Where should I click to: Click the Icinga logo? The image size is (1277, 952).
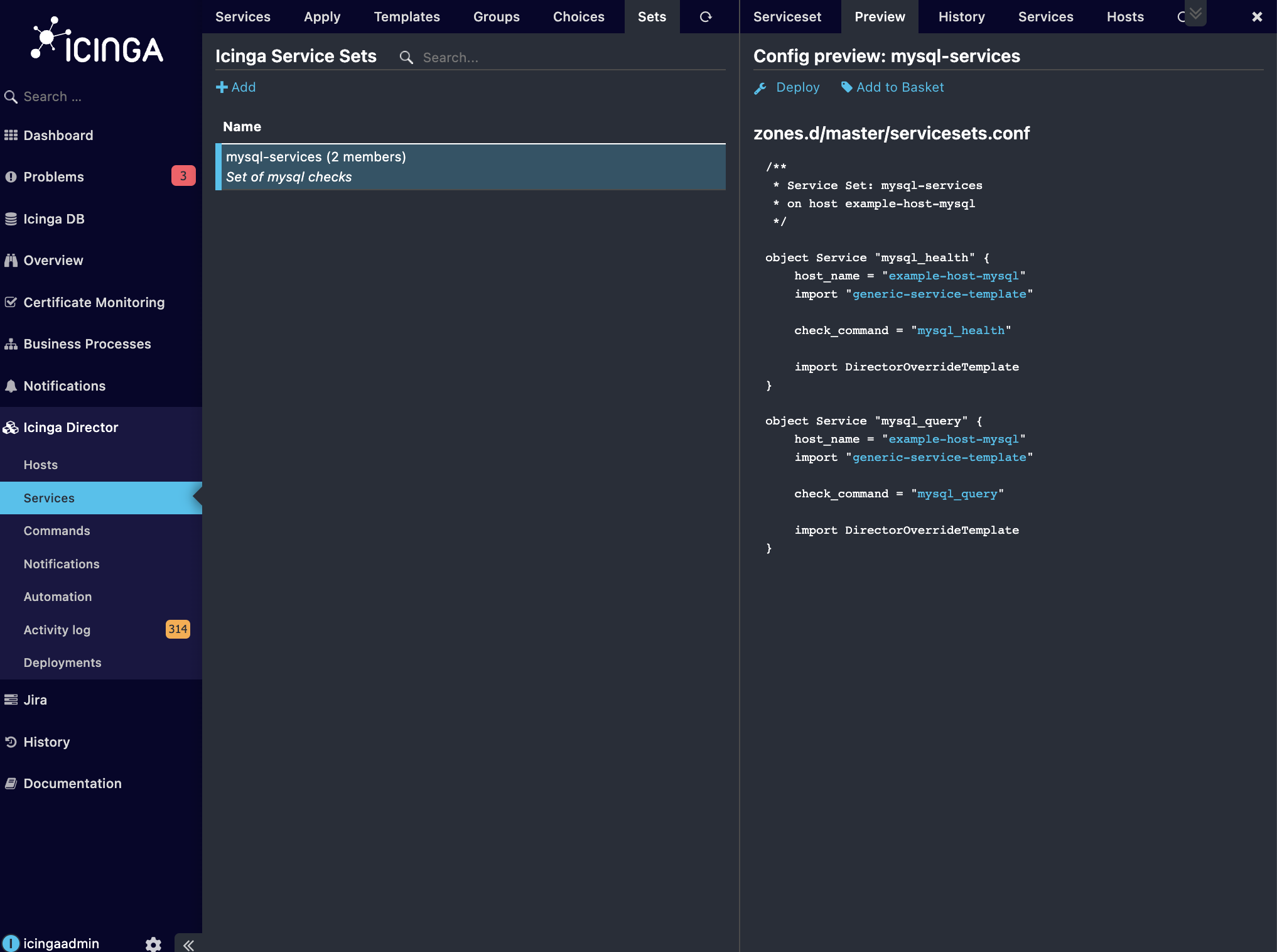pyautogui.click(x=97, y=41)
